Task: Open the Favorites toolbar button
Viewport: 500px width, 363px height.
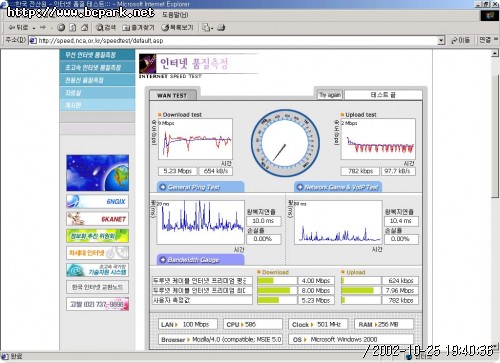Action: (x=138, y=28)
